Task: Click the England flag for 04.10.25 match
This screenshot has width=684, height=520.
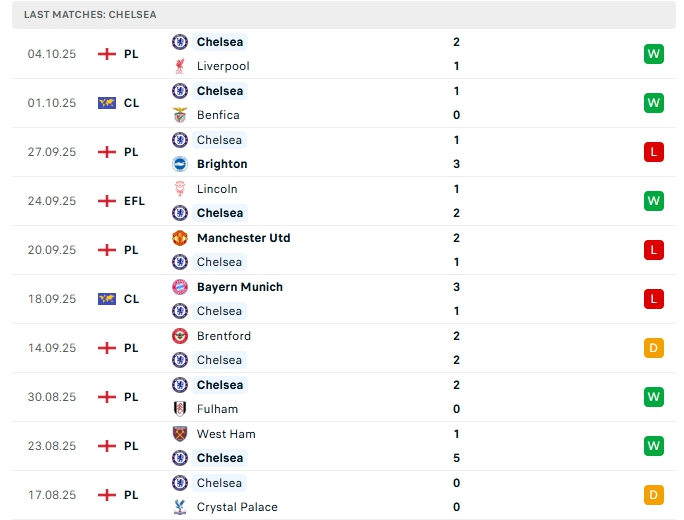Action: point(107,54)
